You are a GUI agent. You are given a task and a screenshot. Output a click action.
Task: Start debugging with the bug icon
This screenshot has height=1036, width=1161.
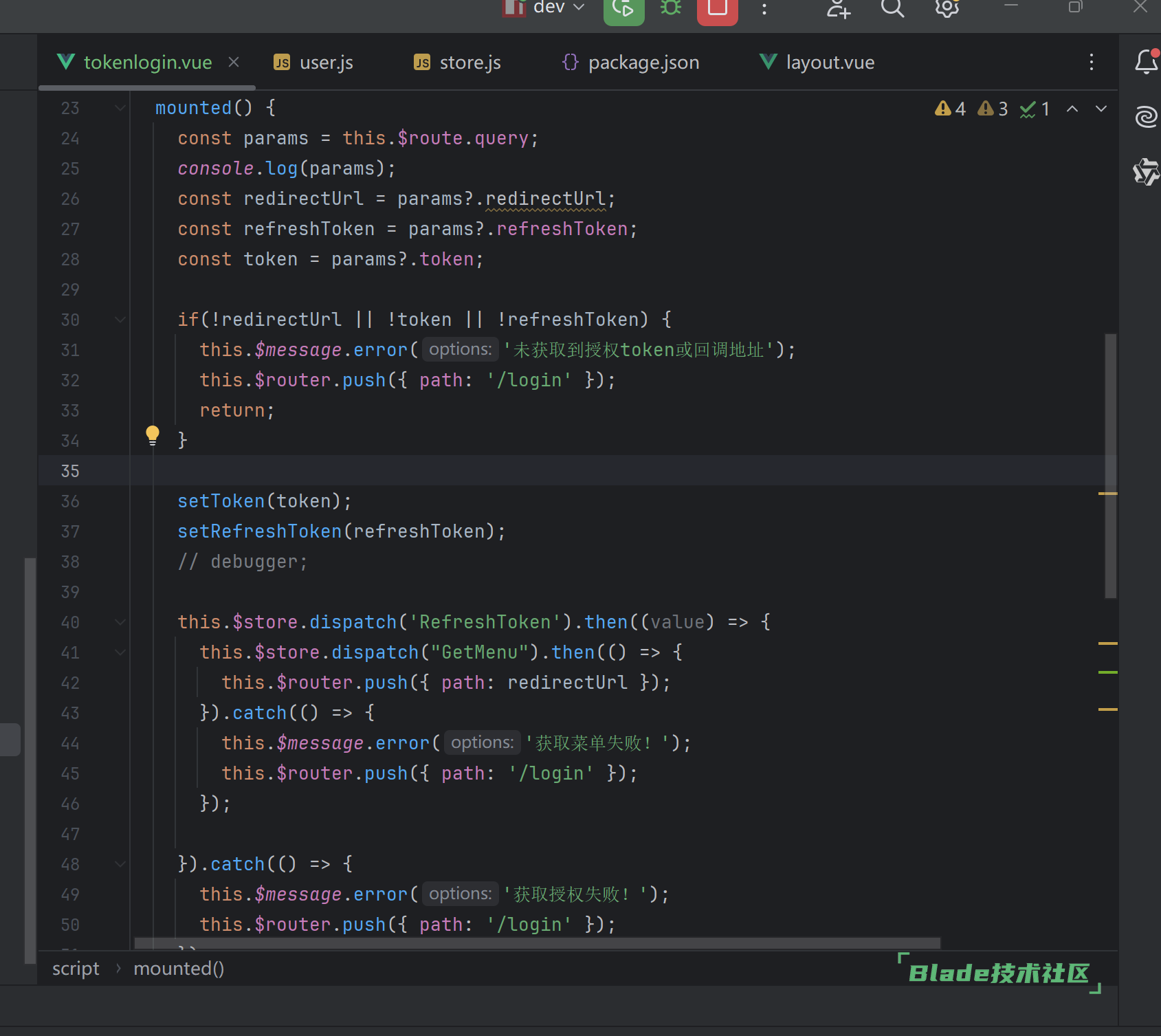(x=671, y=8)
